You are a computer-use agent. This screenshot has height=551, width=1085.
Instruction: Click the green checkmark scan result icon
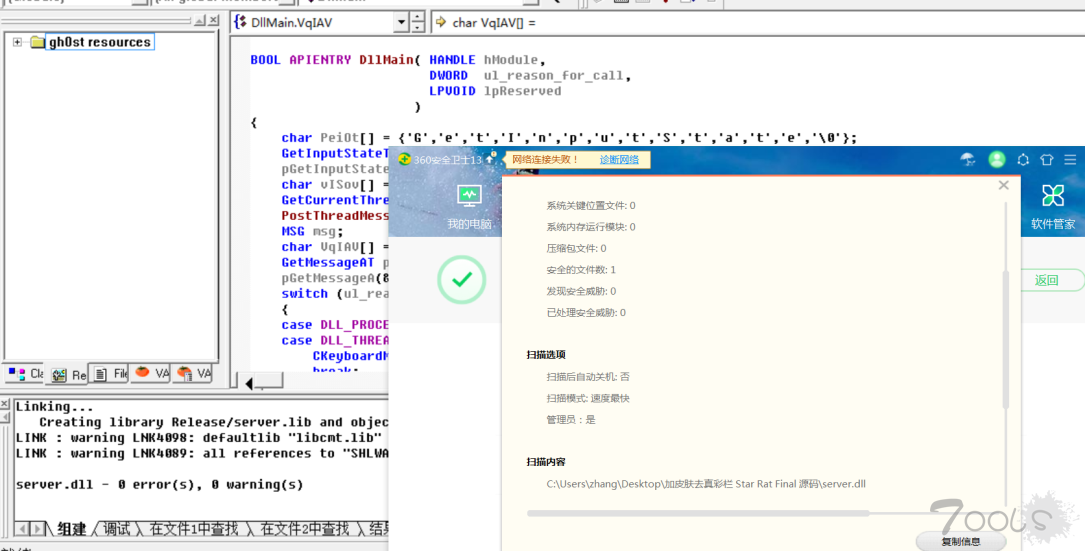click(x=462, y=280)
